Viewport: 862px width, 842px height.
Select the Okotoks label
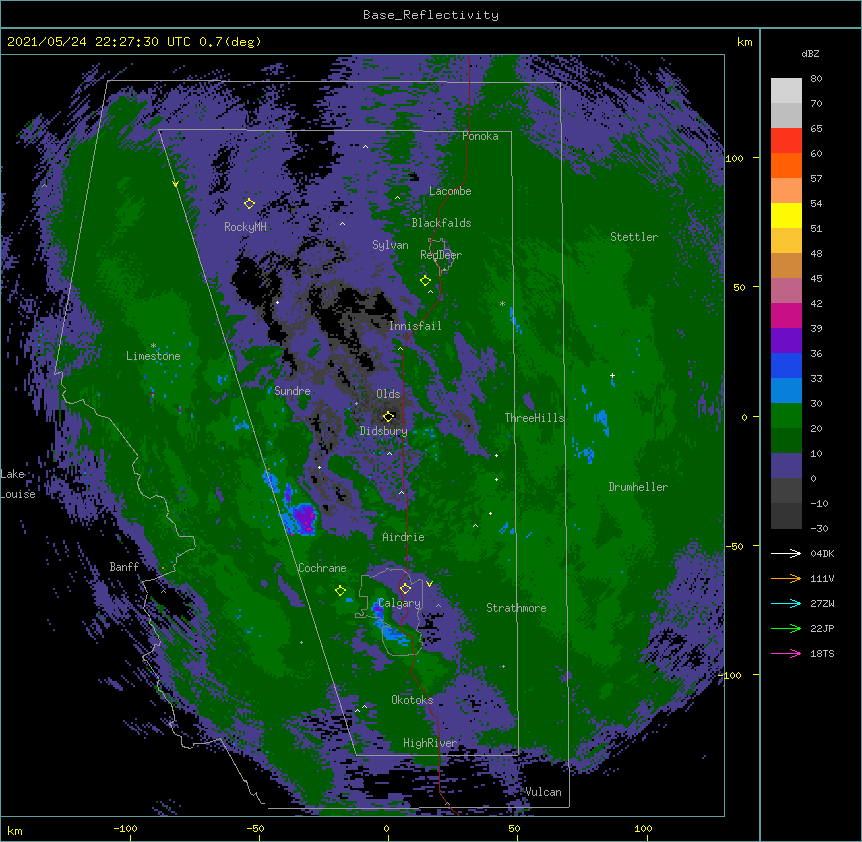click(412, 700)
